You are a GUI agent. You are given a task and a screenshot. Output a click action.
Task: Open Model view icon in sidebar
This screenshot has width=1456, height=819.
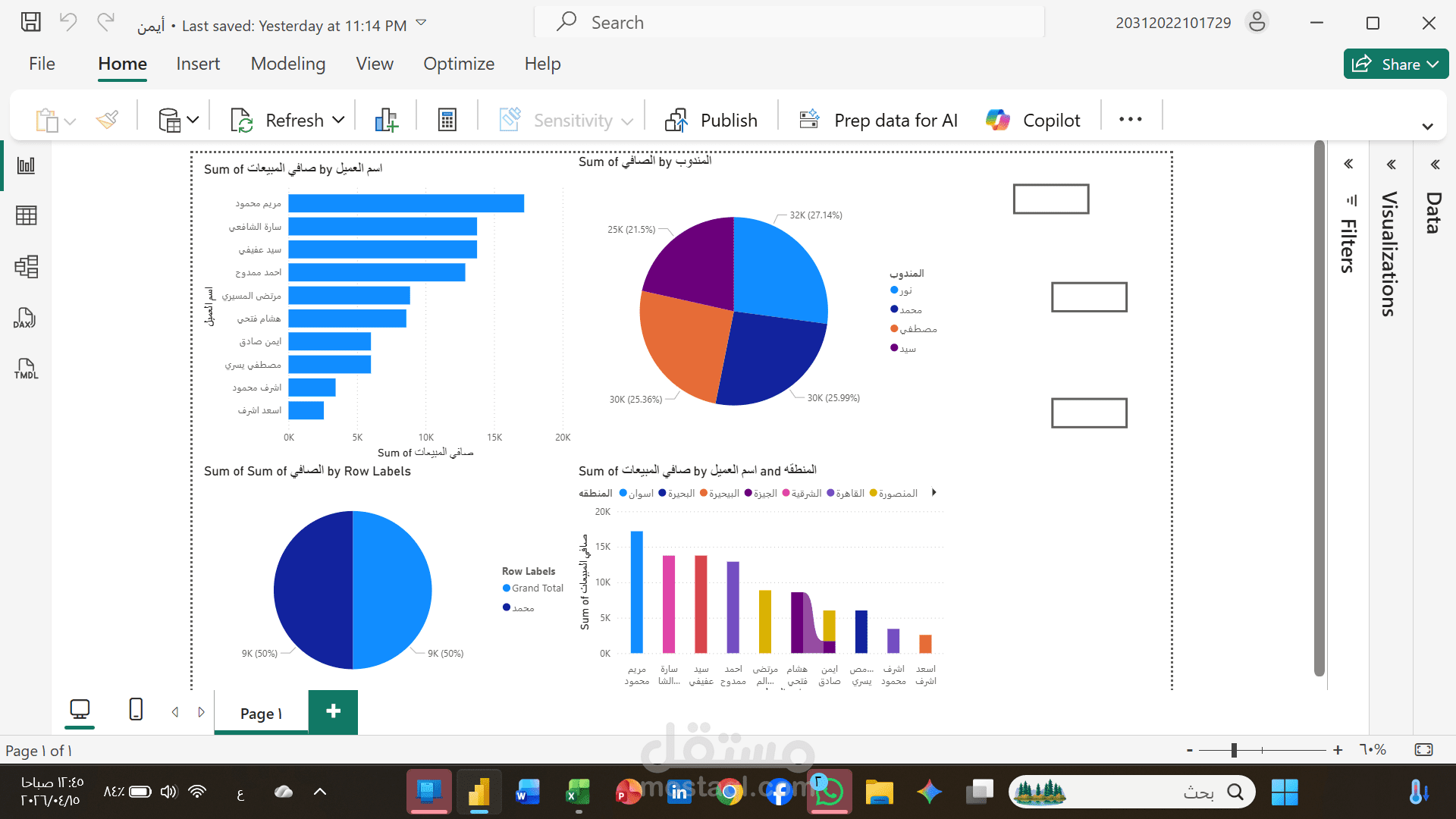click(26, 266)
